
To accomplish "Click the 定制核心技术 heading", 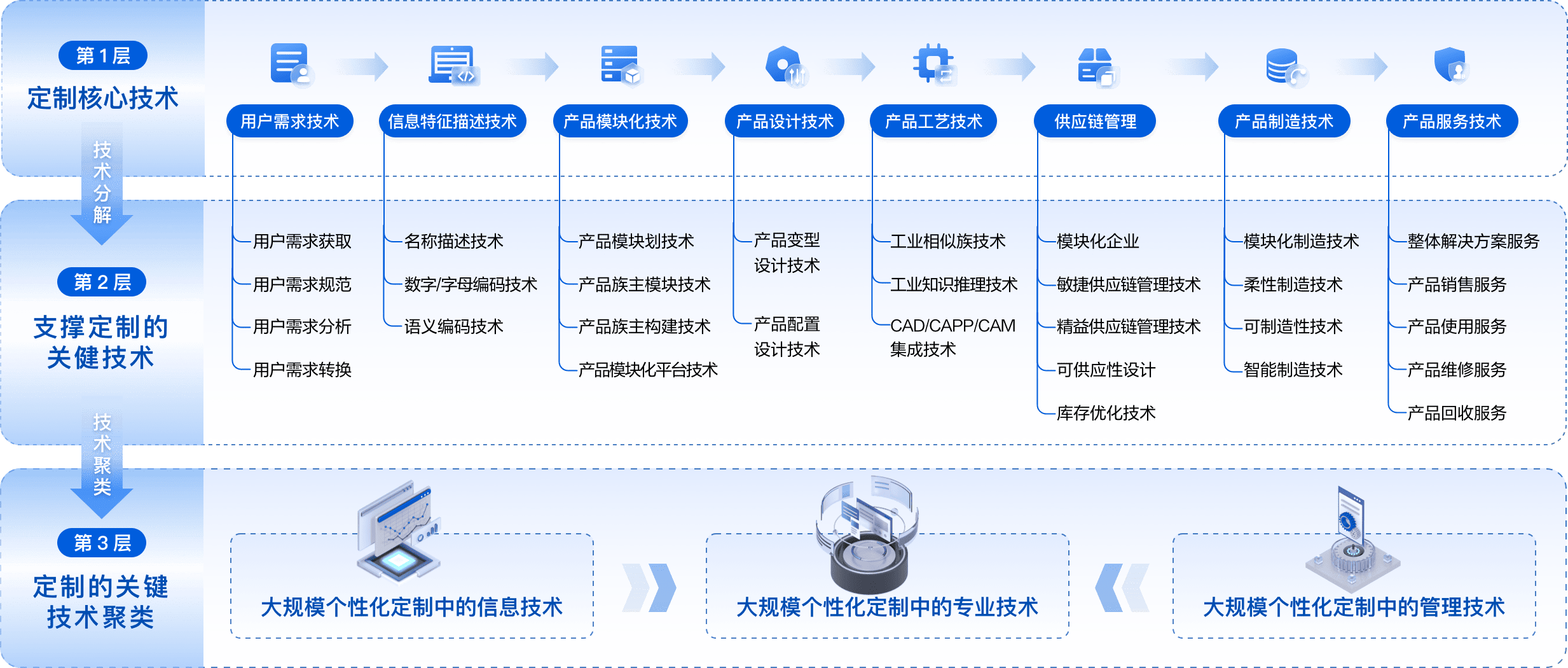I will 103,98.
